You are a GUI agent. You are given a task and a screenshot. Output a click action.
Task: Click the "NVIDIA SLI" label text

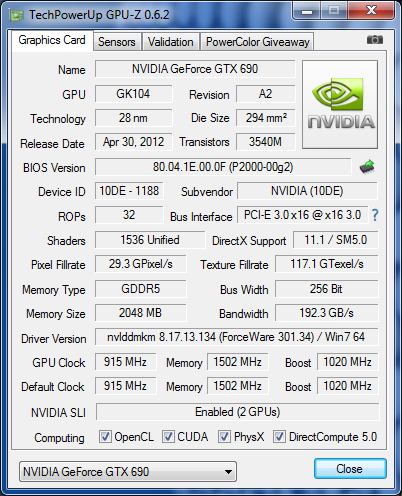pos(58,413)
